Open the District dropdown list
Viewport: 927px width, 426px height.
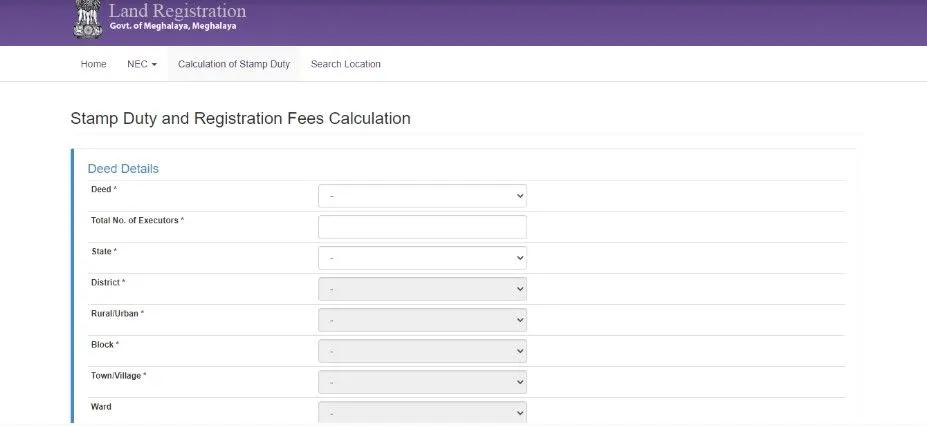coord(421,289)
